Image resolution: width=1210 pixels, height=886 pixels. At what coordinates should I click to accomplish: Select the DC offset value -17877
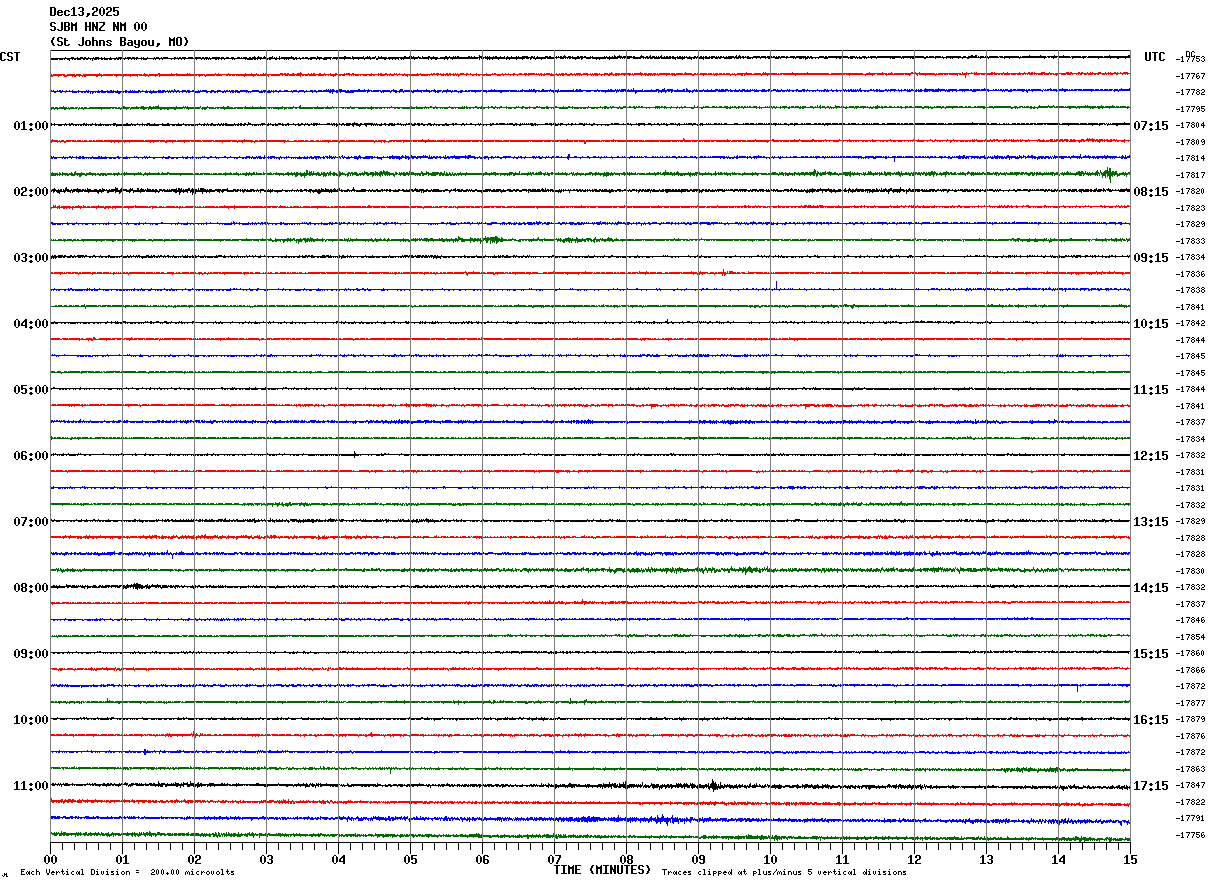pyautogui.click(x=1190, y=703)
